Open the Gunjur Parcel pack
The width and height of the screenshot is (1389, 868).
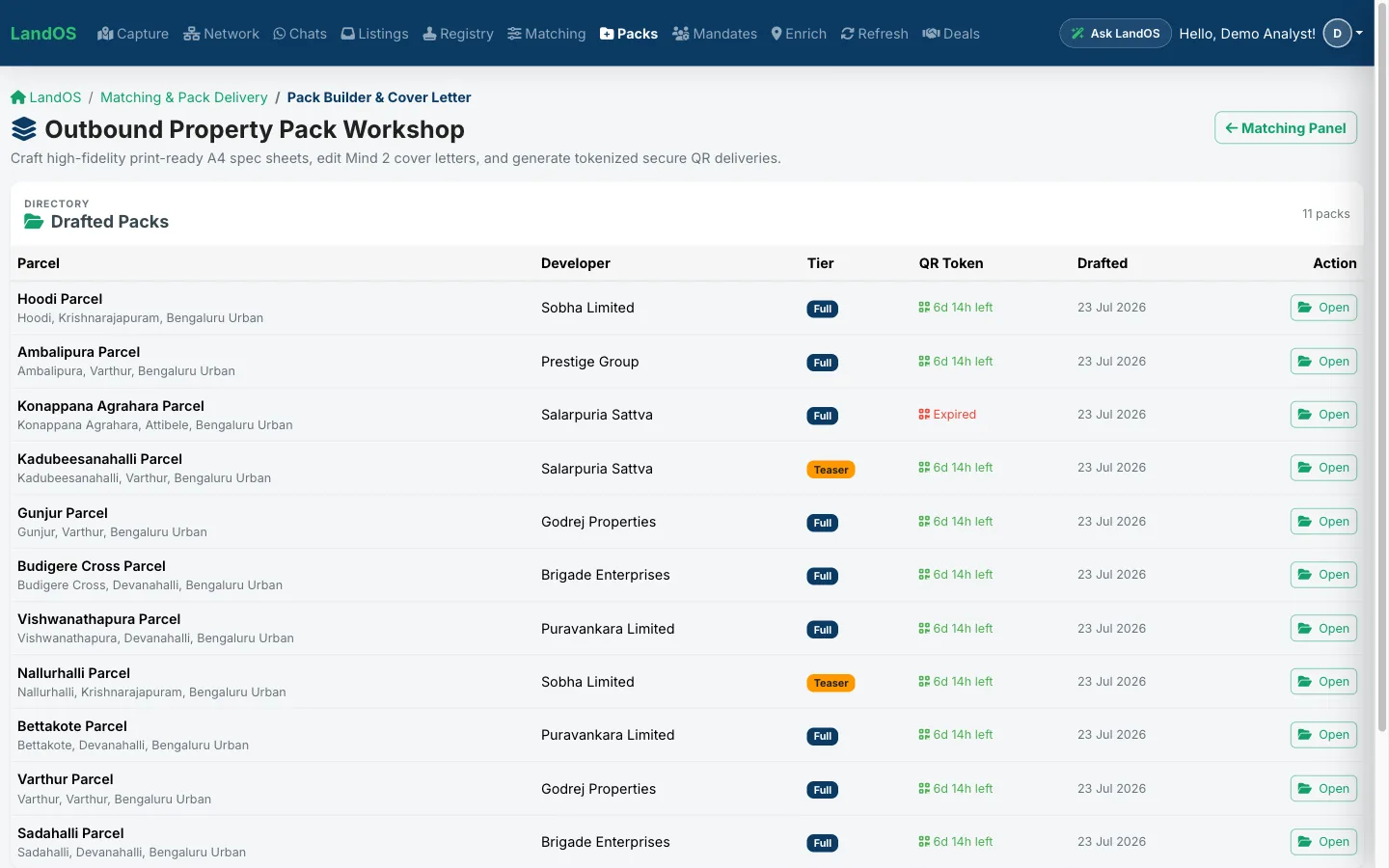click(1323, 522)
